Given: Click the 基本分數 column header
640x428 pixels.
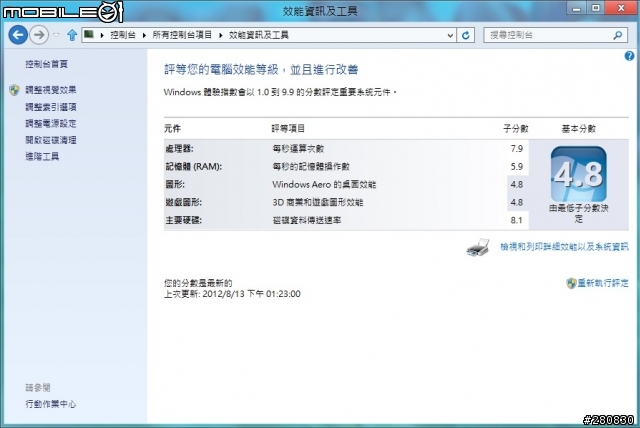Looking at the screenshot, I should tap(578, 129).
